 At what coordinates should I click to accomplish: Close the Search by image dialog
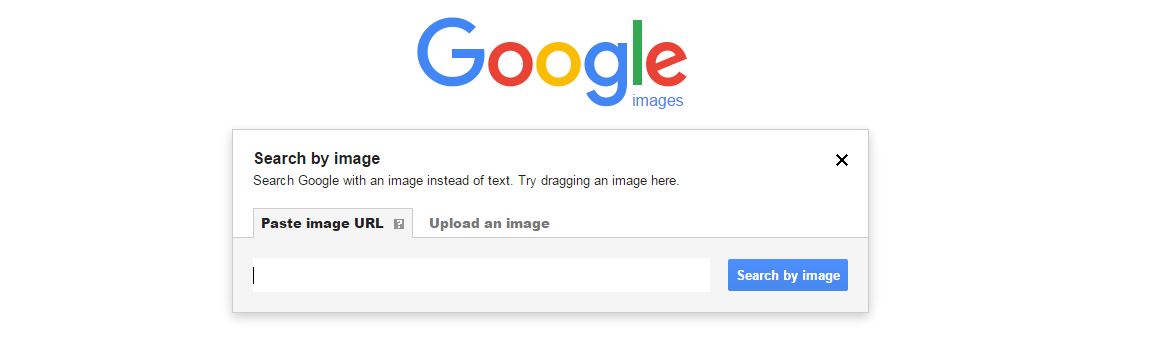click(x=842, y=160)
